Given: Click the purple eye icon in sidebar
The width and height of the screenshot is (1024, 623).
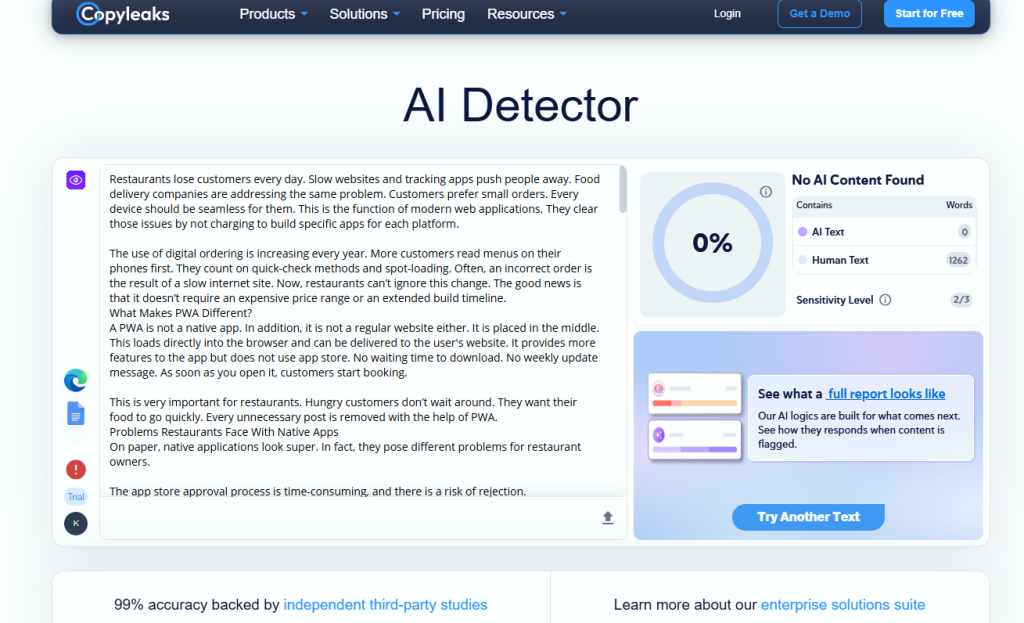Looking at the screenshot, I should [x=76, y=180].
